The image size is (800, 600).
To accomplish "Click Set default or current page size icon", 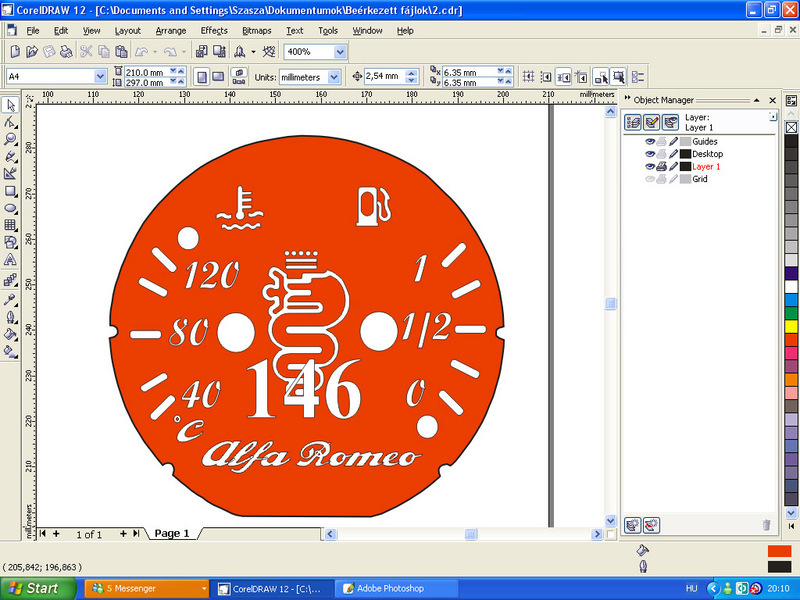I will pos(239,77).
